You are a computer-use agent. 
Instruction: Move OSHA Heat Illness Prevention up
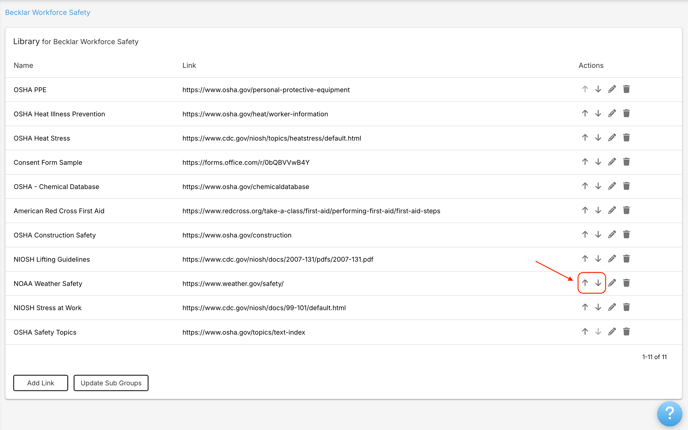[x=585, y=113]
